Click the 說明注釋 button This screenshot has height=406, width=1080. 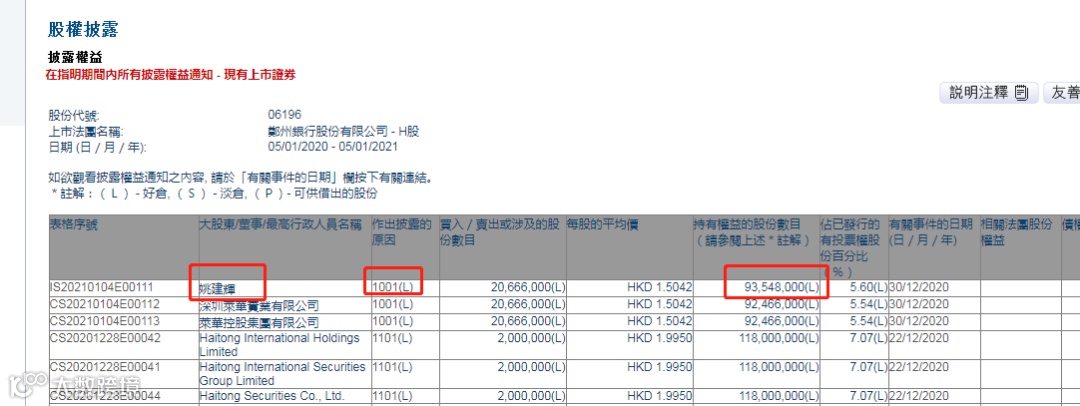[x=989, y=93]
